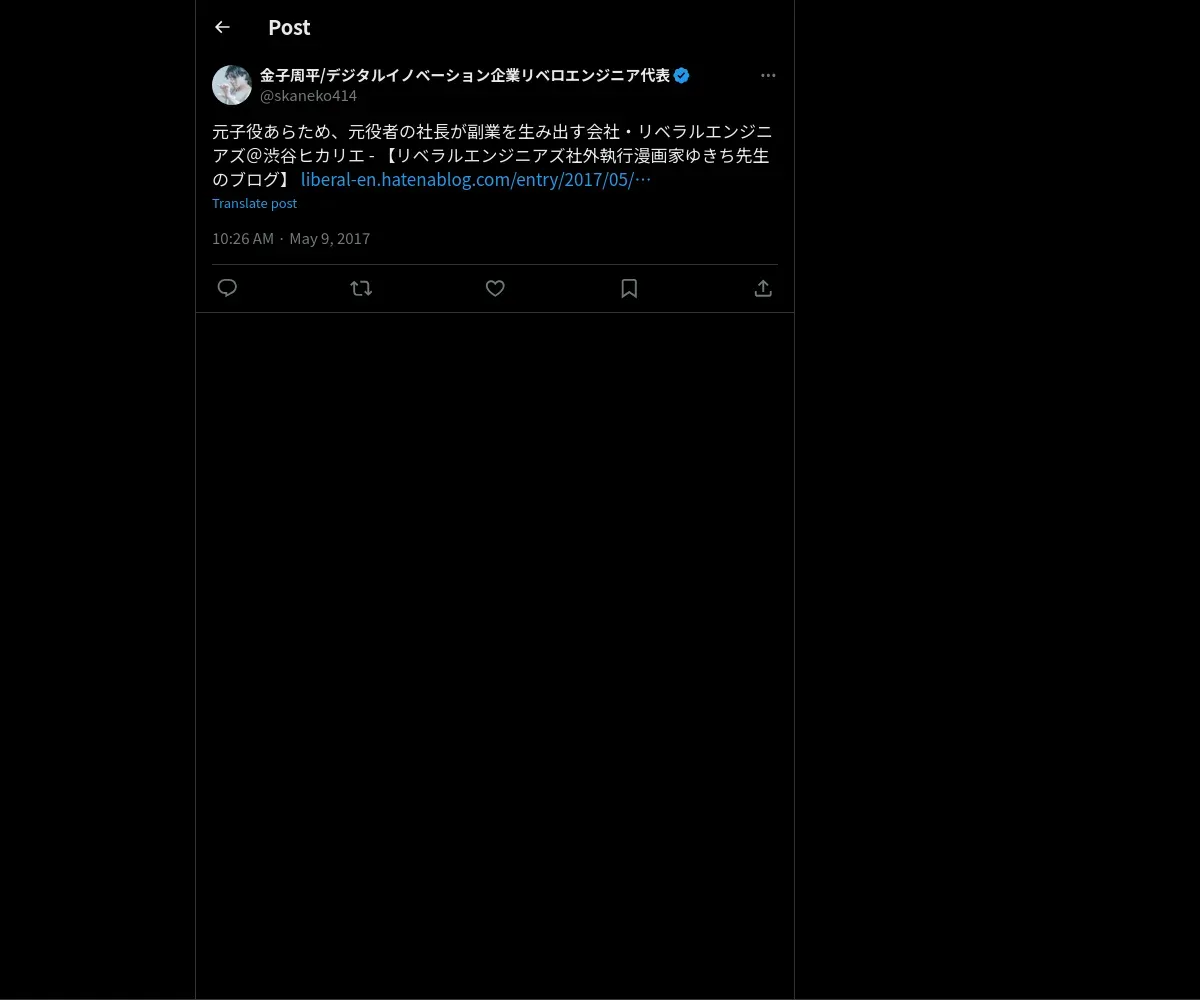
Task: Click the Post header title
Action: point(289,27)
